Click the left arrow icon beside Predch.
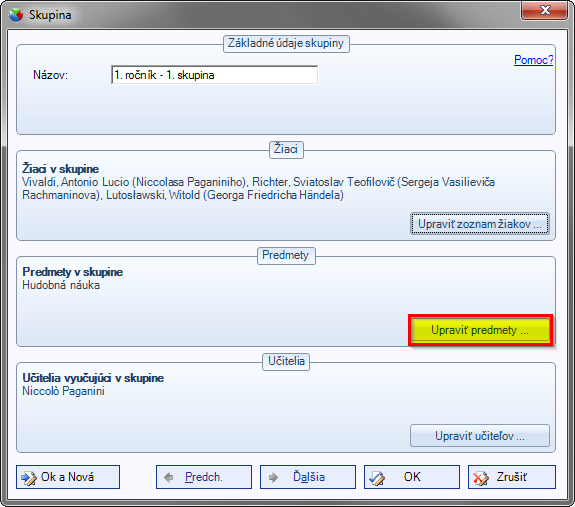575x507 pixels. [169, 477]
